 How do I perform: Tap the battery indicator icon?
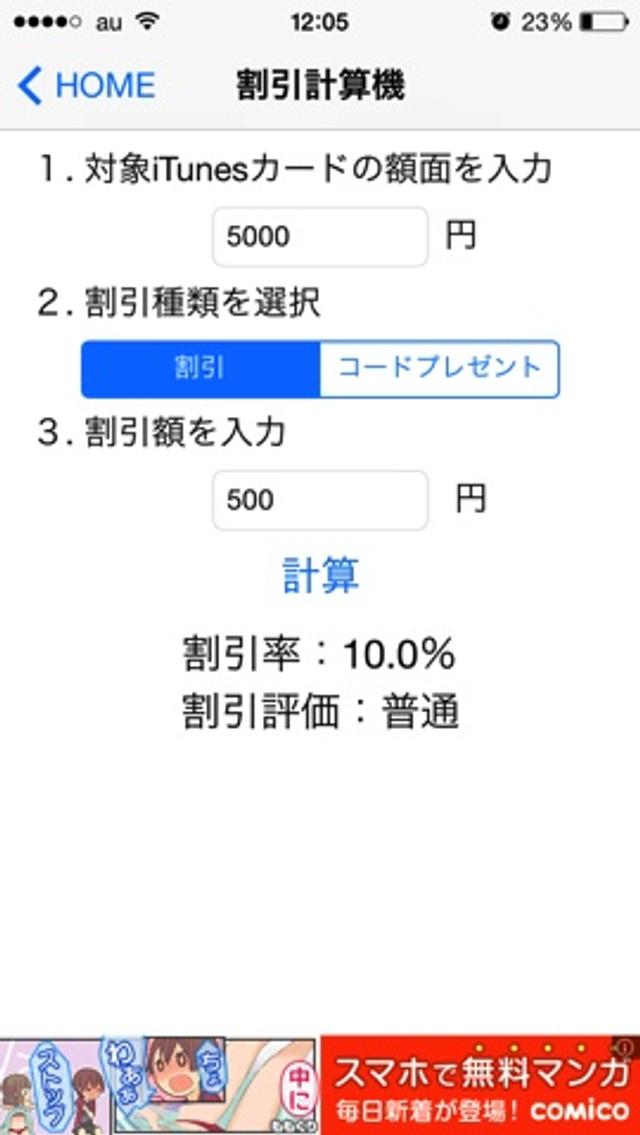coord(602,21)
